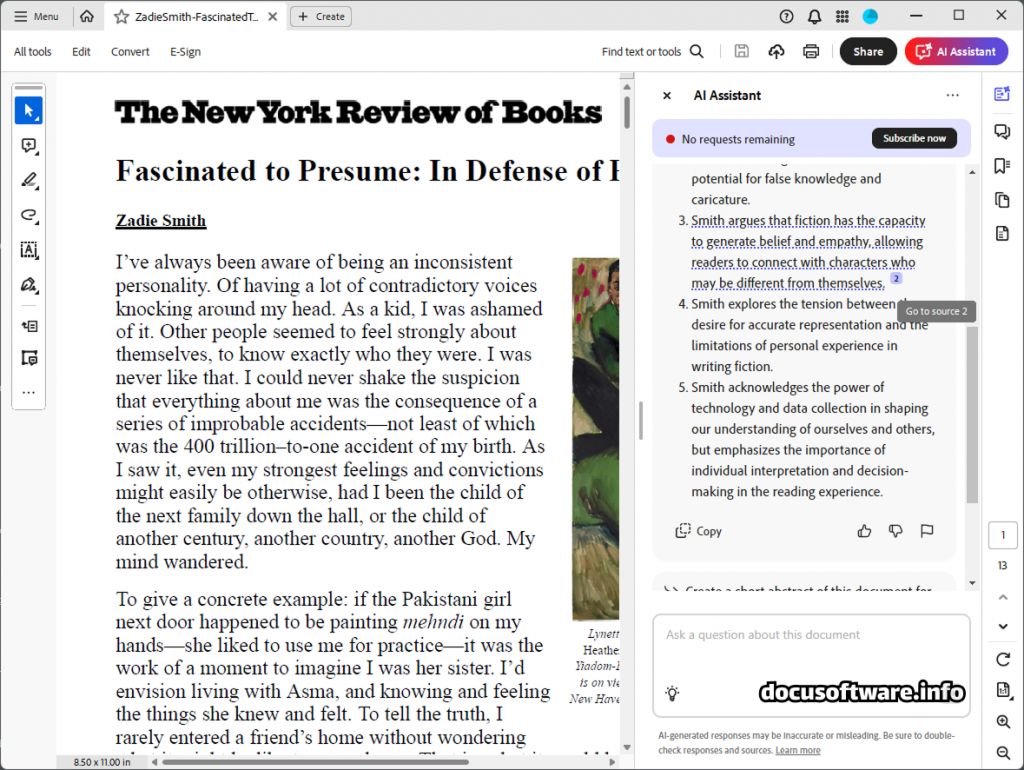Choose the Highlight pen tool
The height and width of the screenshot is (770, 1024).
[x=28, y=180]
